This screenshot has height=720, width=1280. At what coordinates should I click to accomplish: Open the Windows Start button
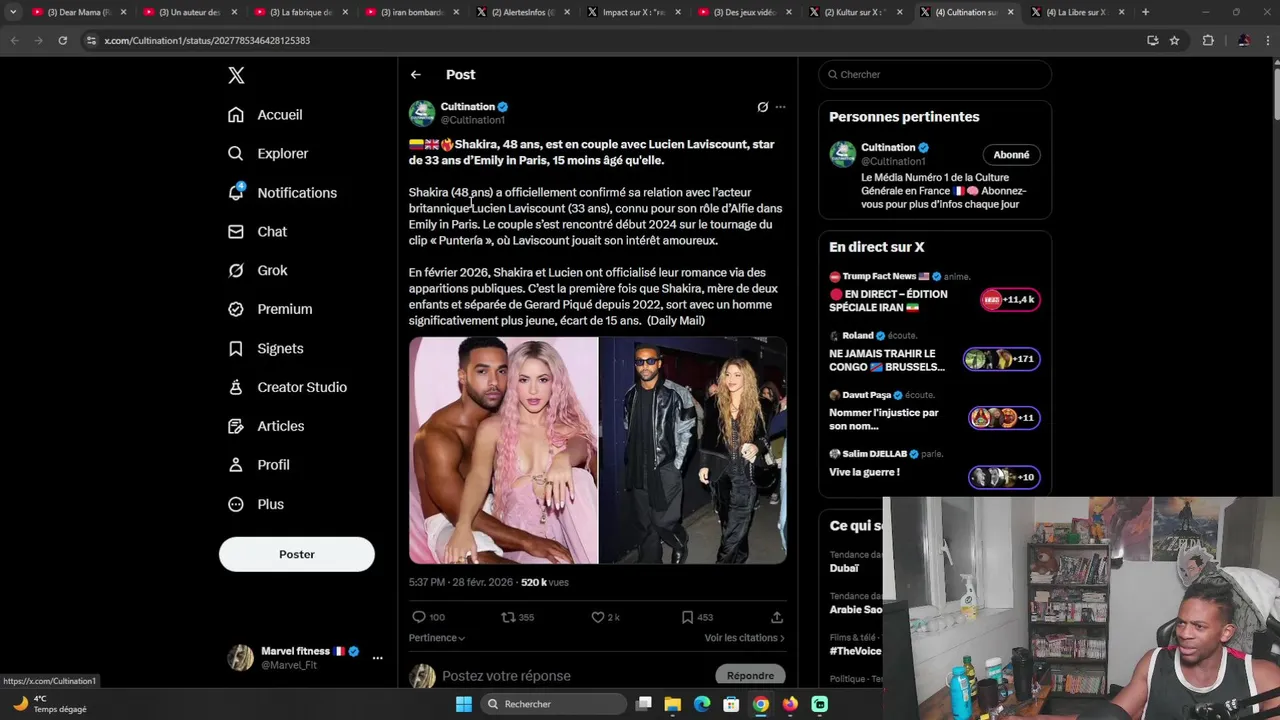pyautogui.click(x=464, y=704)
